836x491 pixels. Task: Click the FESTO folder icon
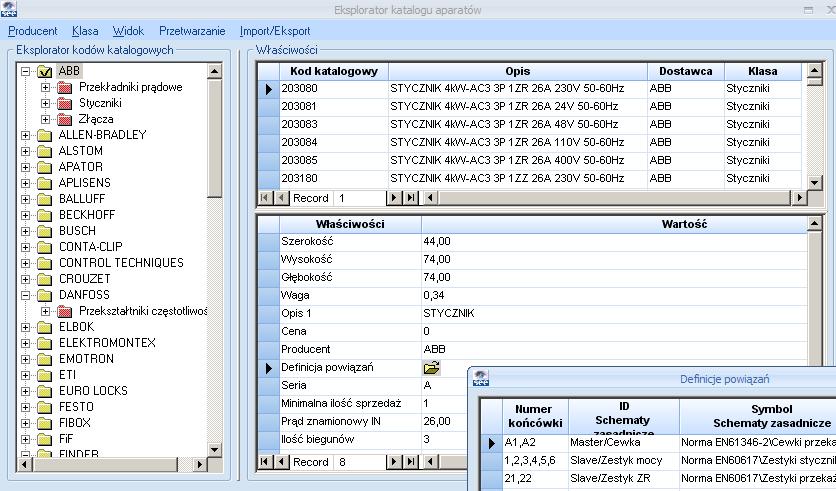pos(45,407)
